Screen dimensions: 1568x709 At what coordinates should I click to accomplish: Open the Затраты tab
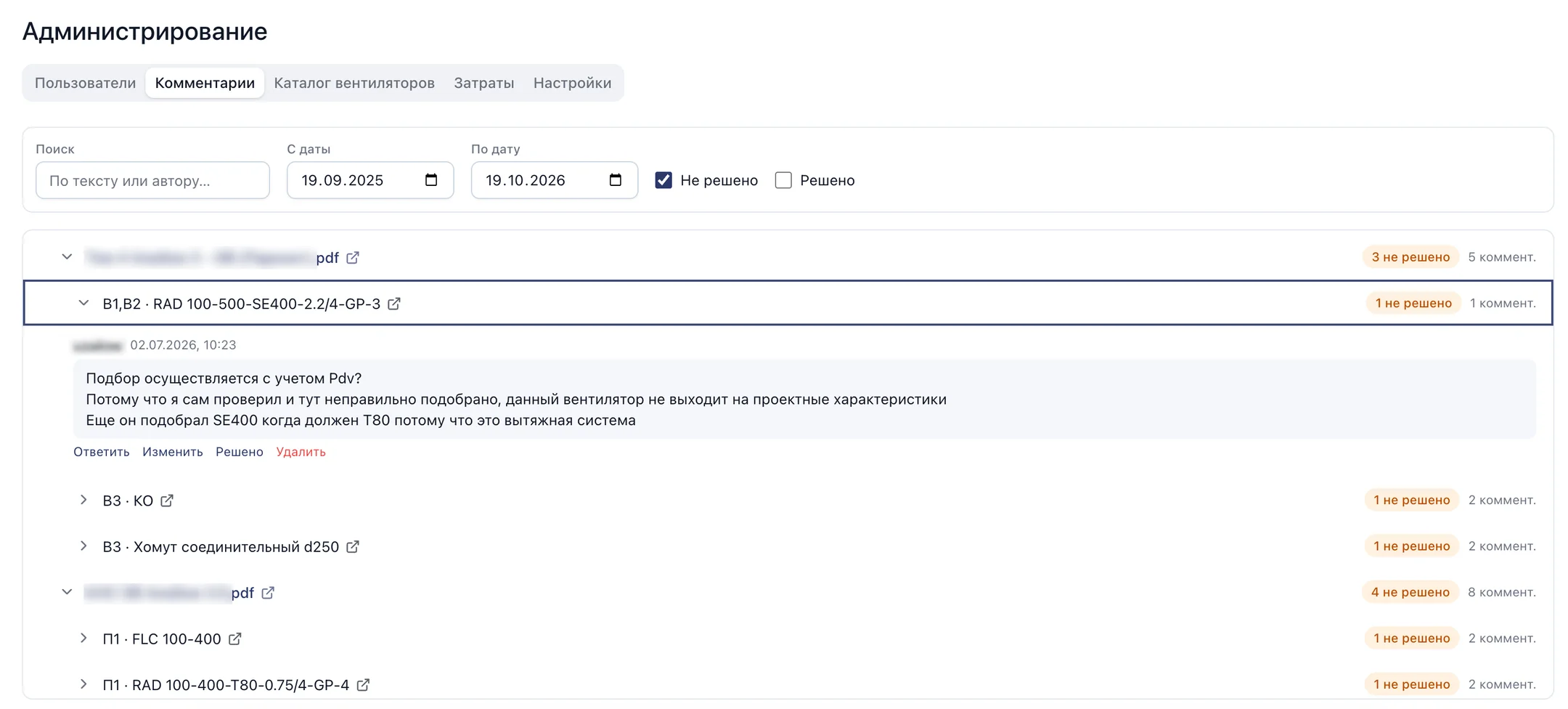[484, 83]
